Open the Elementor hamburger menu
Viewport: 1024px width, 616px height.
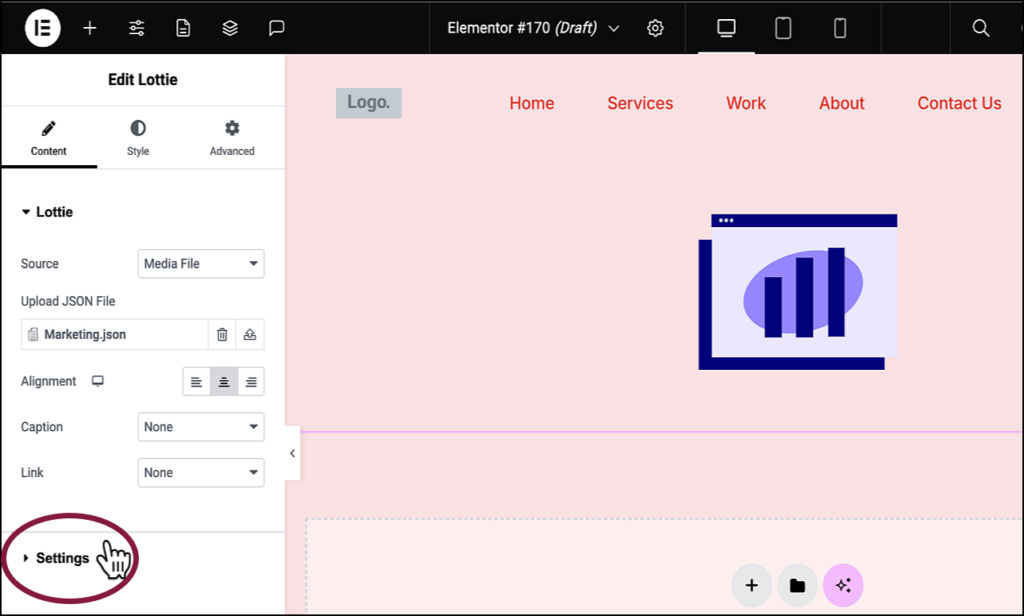coord(41,27)
